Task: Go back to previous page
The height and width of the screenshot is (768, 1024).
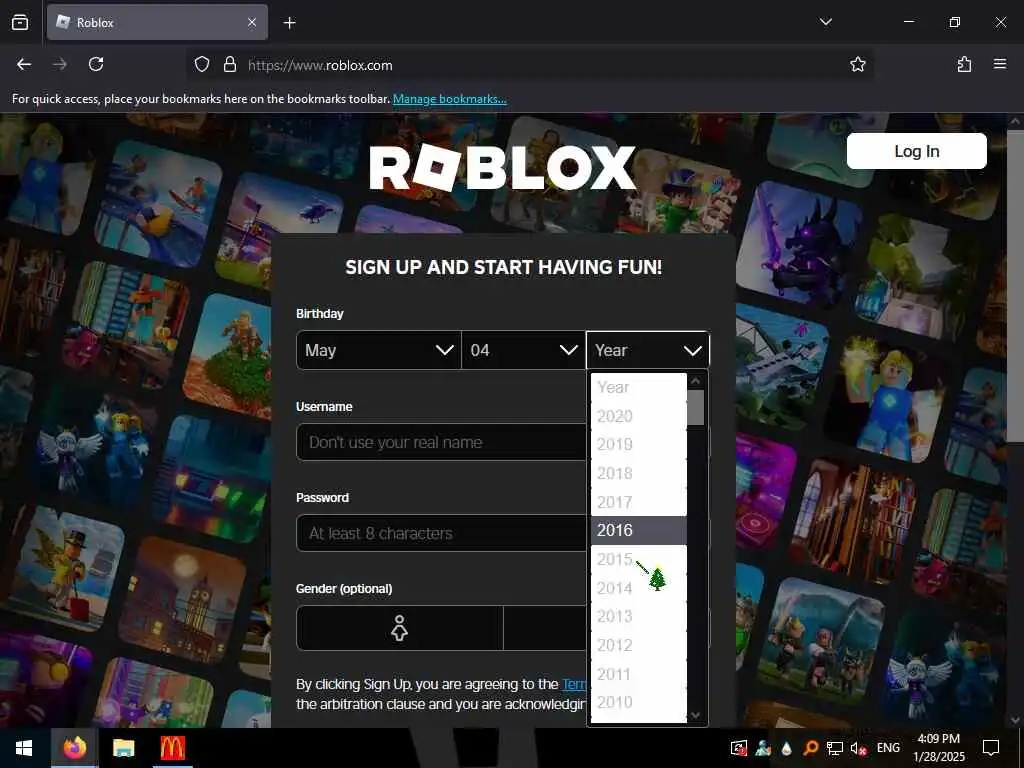Action: coord(24,64)
